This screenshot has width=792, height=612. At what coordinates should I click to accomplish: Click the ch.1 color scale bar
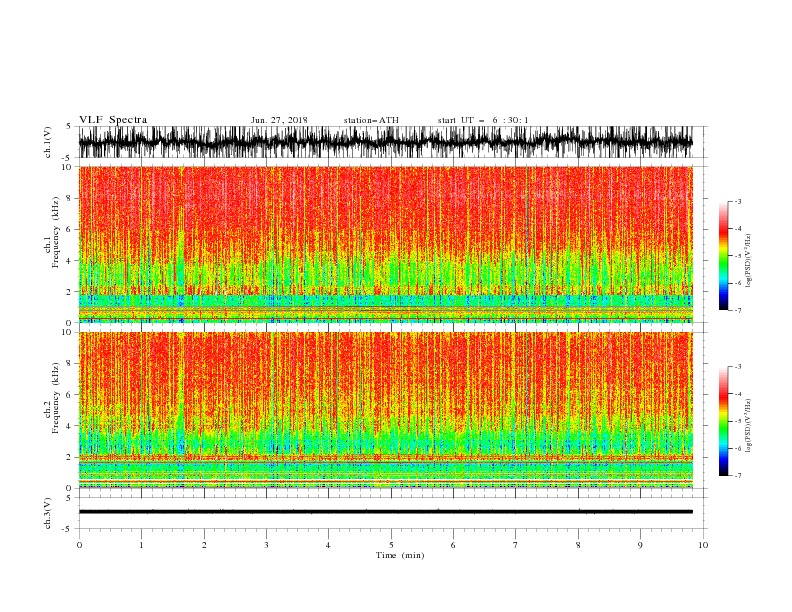(x=723, y=256)
